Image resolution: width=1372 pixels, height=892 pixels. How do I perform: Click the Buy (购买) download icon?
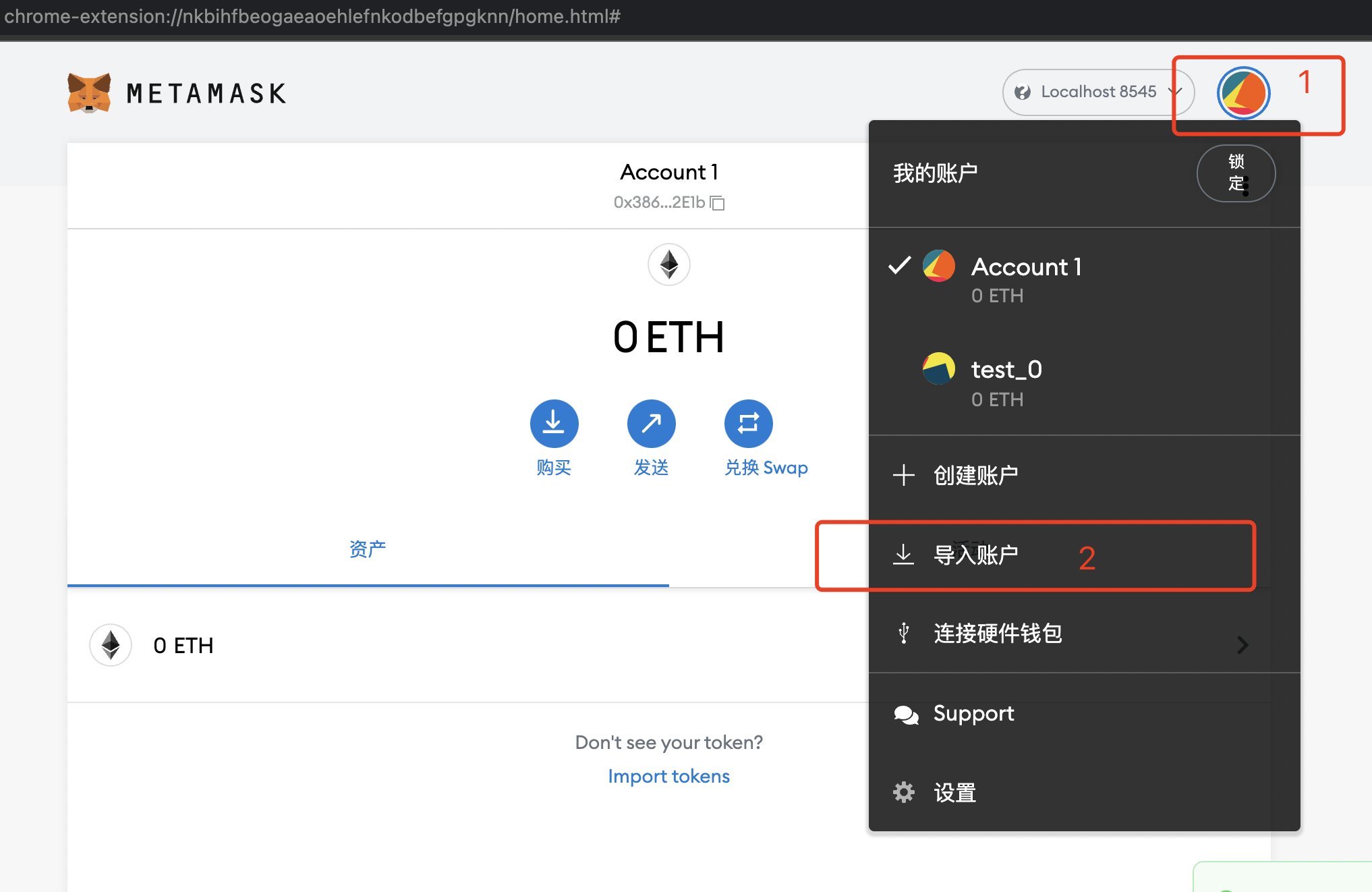[x=554, y=424]
